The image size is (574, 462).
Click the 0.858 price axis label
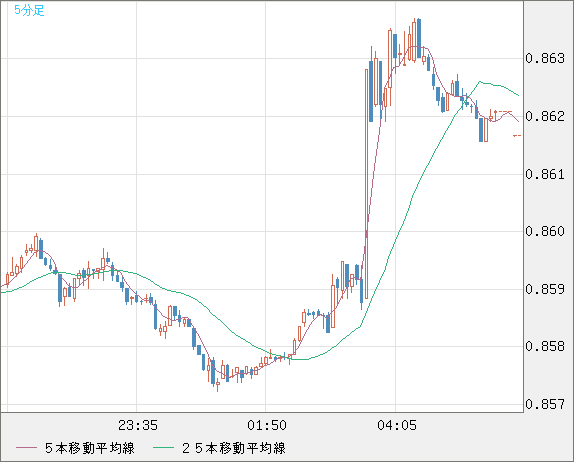click(x=545, y=346)
